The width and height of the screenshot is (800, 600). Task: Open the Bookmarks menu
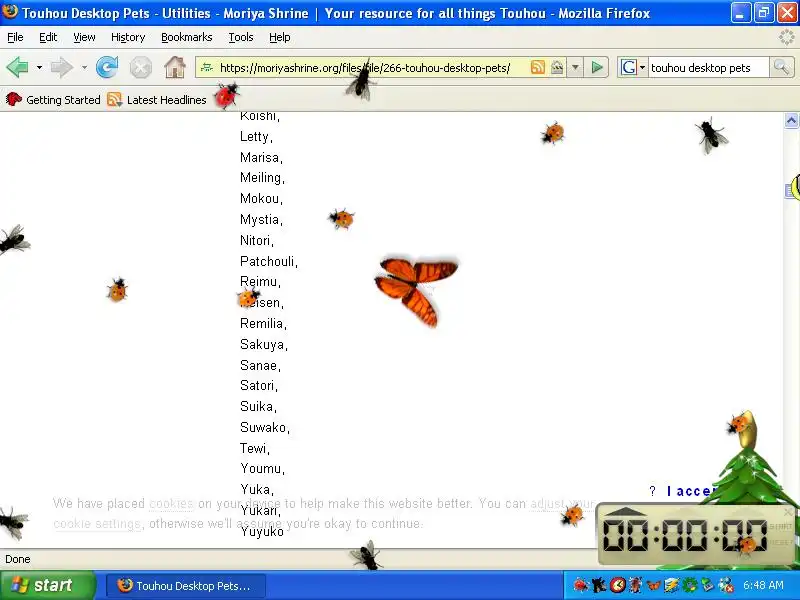[x=186, y=37]
